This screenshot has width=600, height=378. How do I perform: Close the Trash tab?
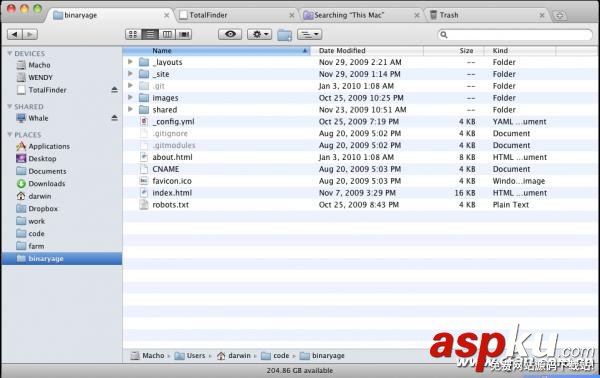[542, 15]
